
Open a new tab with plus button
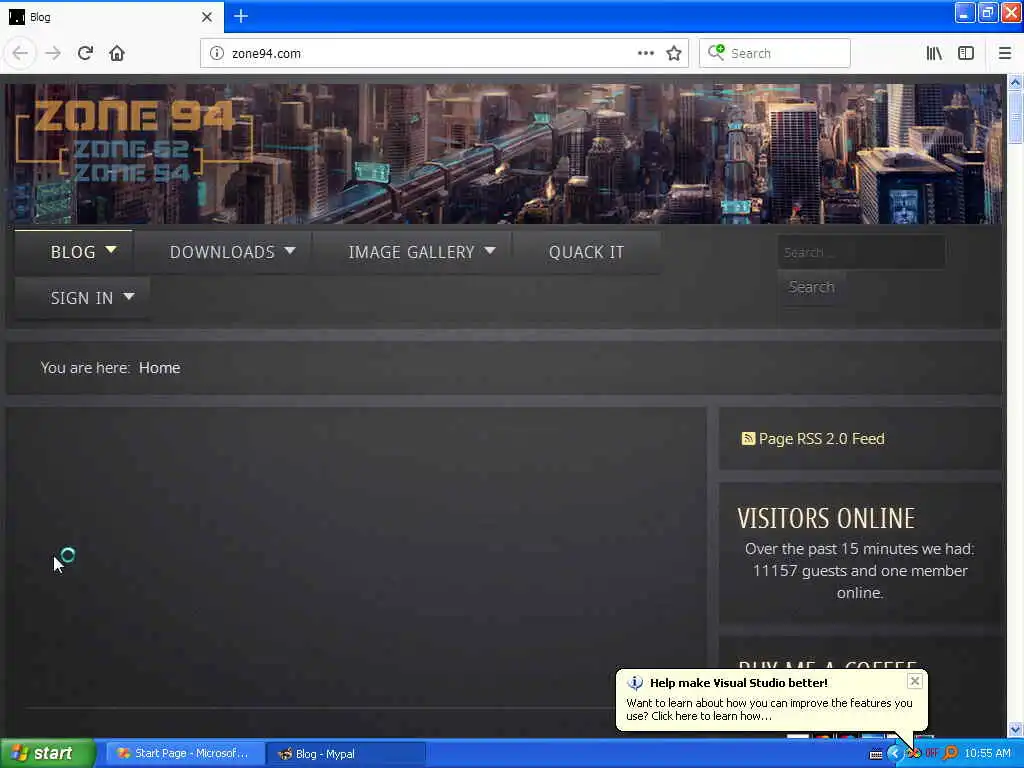point(241,16)
